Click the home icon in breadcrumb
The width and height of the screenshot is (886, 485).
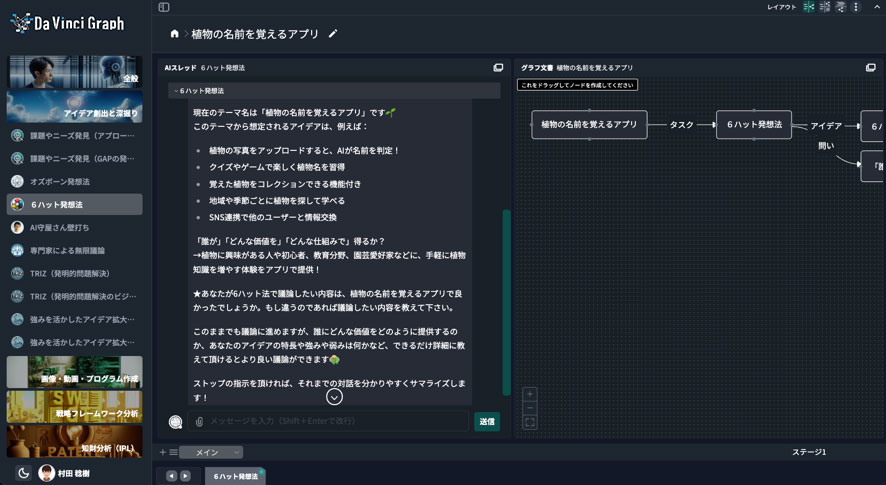[175, 34]
